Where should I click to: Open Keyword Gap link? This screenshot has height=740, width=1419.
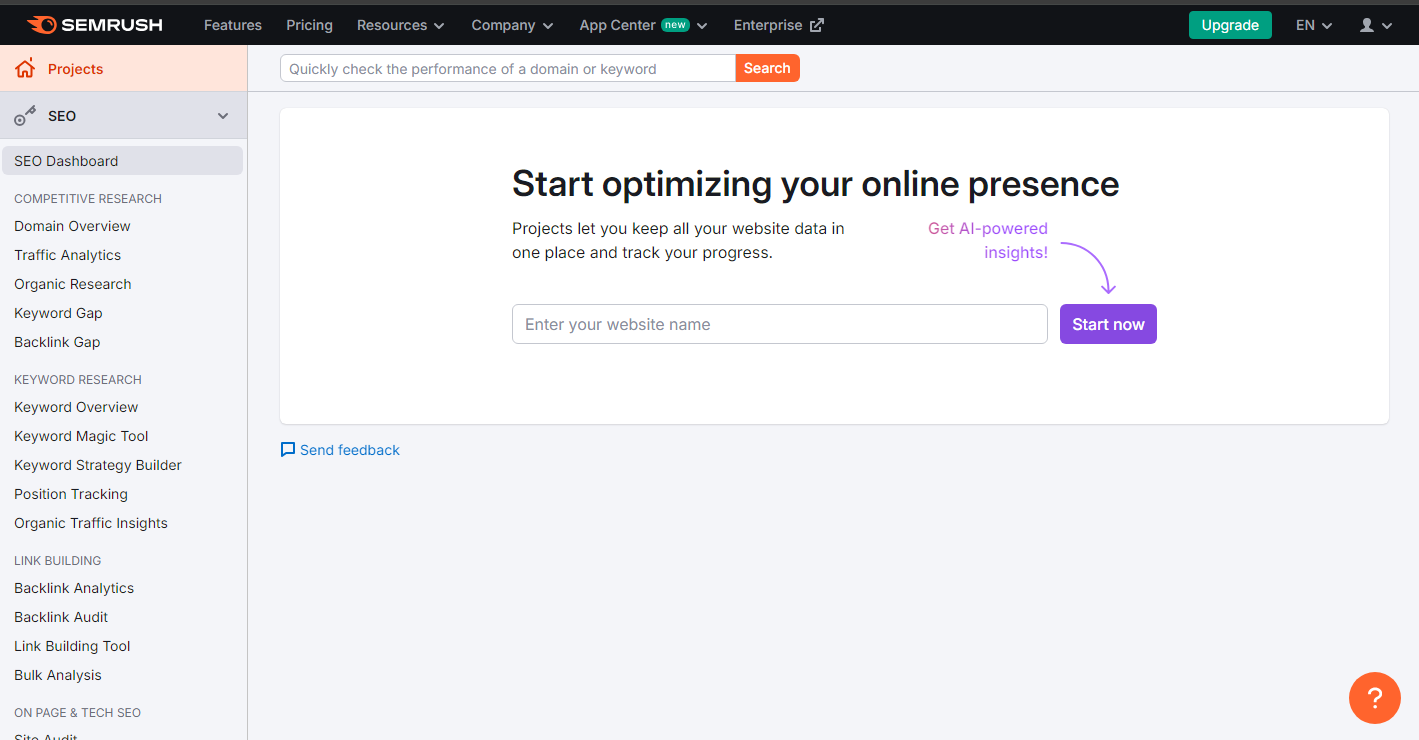[x=58, y=313]
